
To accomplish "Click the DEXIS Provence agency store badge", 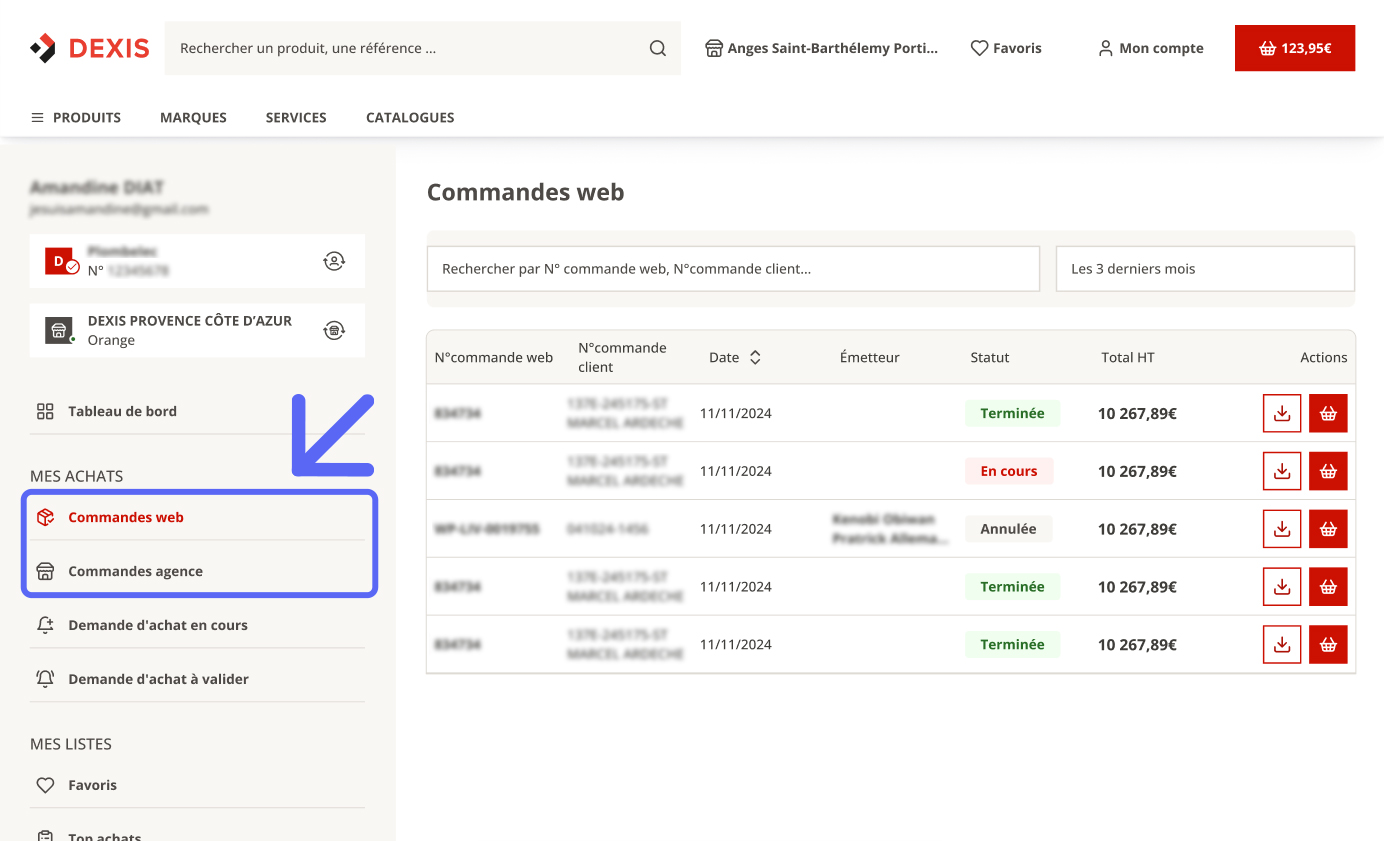I will click(x=60, y=330).
